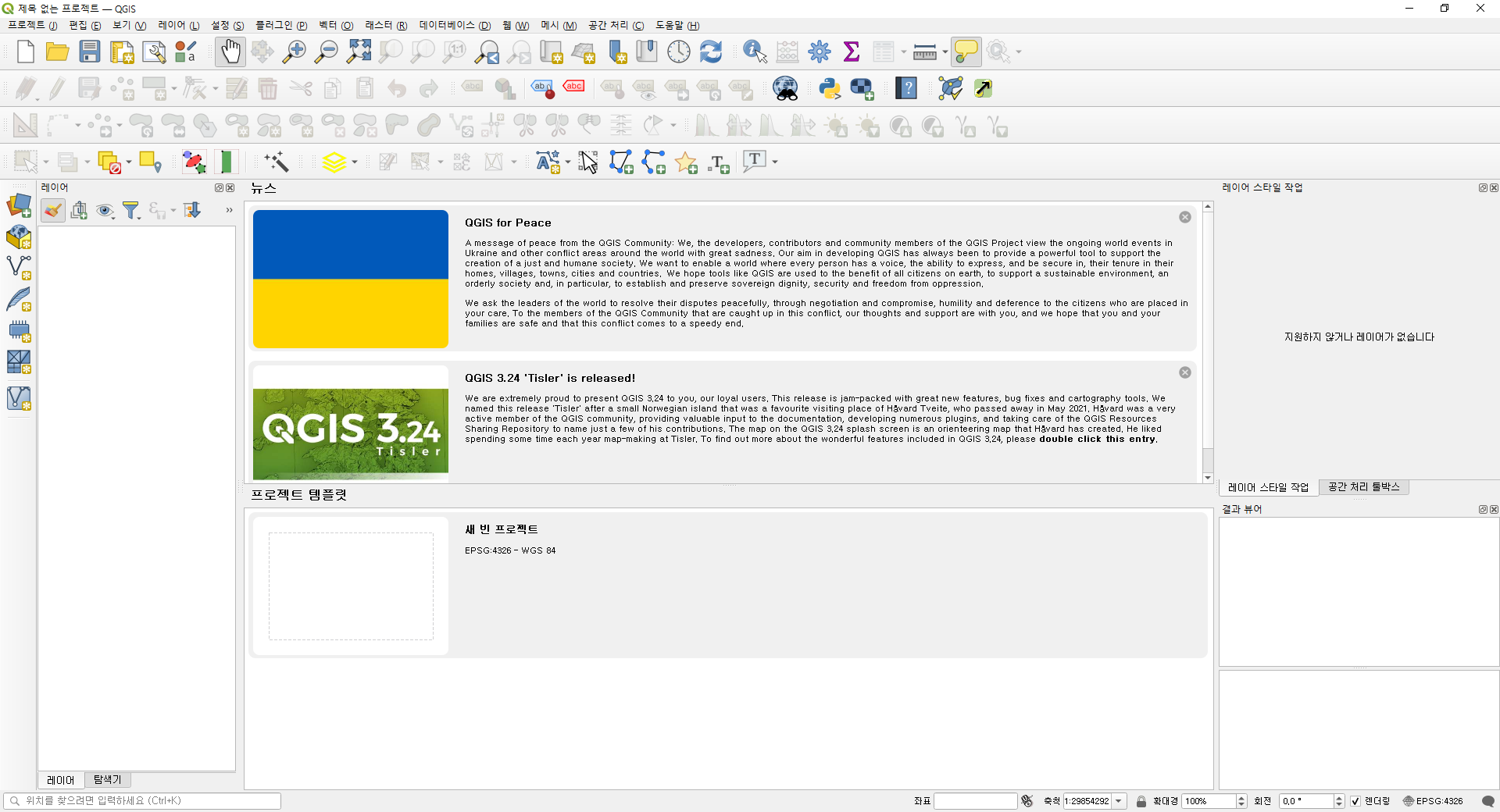Switch to the 공간 처리 툴박스 tab

click(1364, 487)
